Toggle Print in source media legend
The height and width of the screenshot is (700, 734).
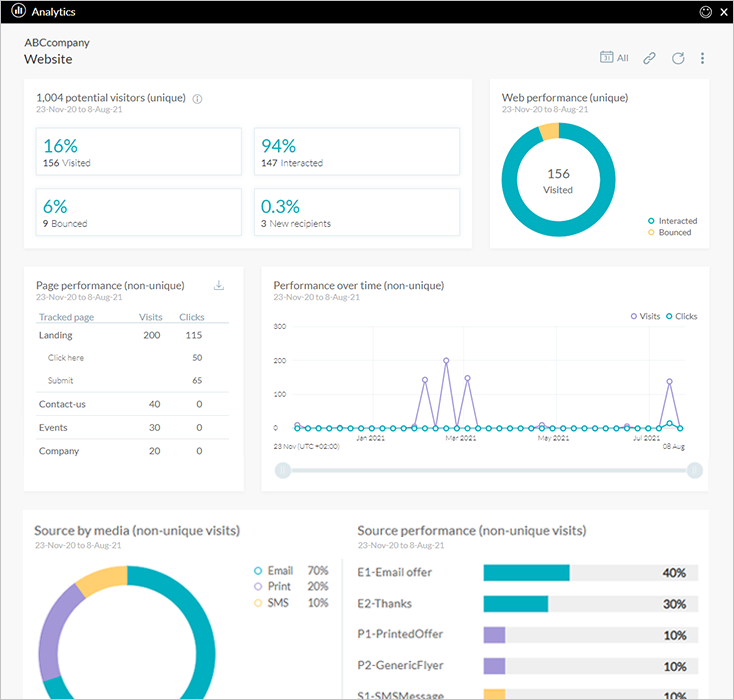[x=272, y=587]
